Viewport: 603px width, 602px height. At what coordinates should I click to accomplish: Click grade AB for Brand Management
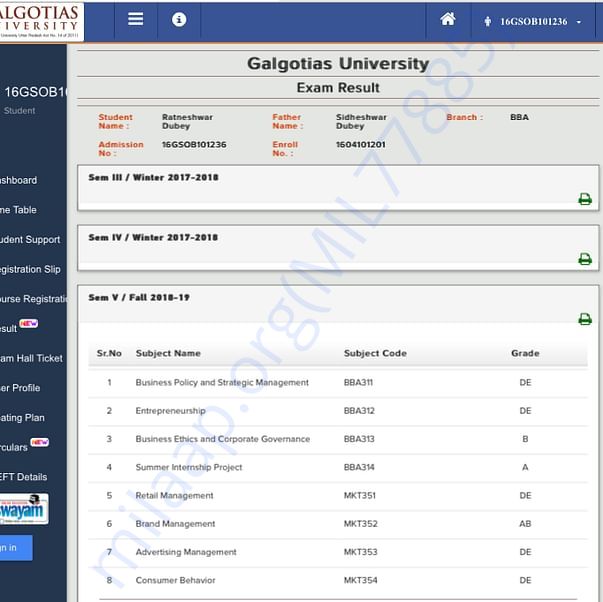(x=525, y=524)
